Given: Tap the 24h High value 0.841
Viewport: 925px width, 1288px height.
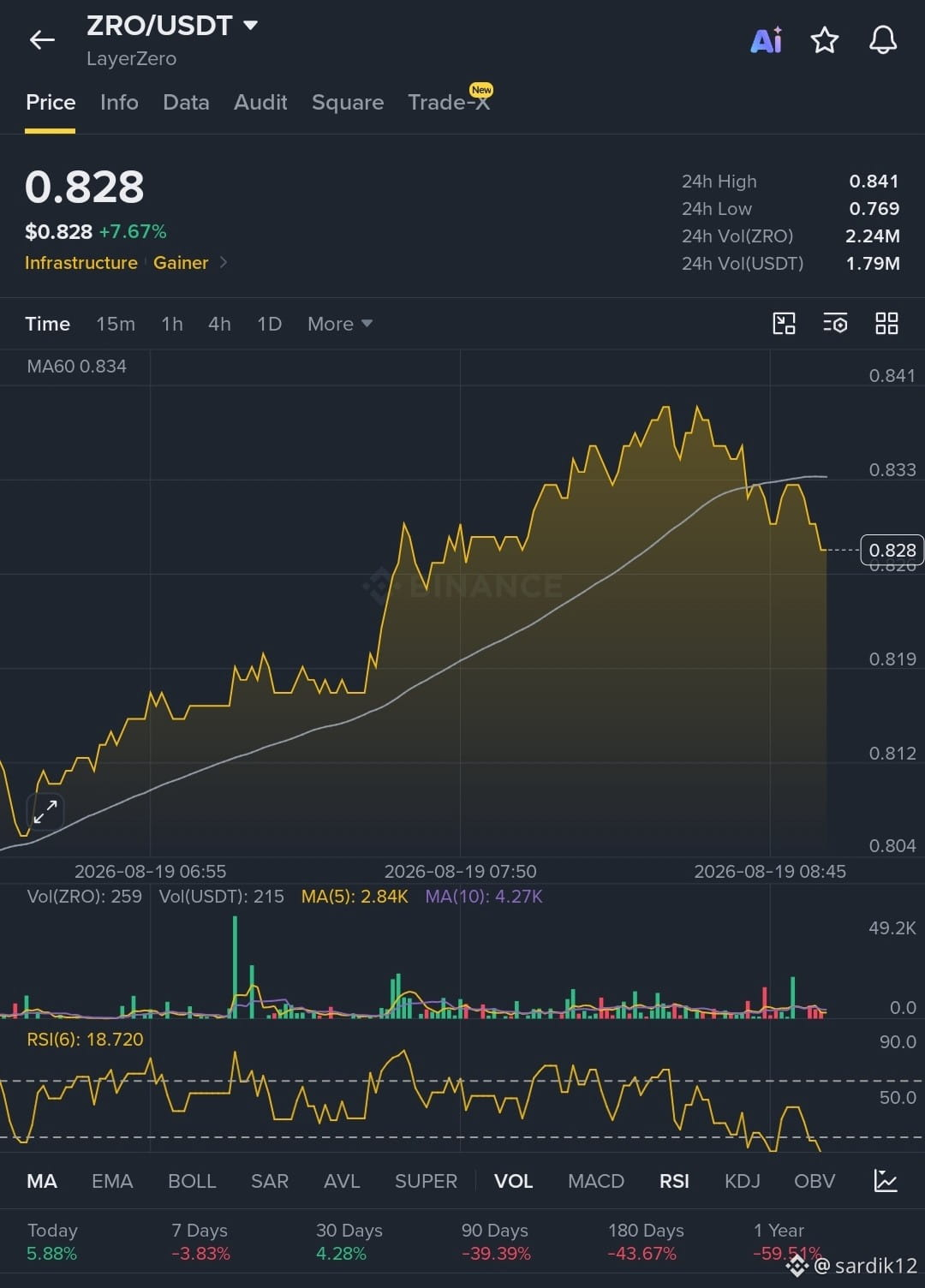Looking at the screenshot, I should coord(874,182).
